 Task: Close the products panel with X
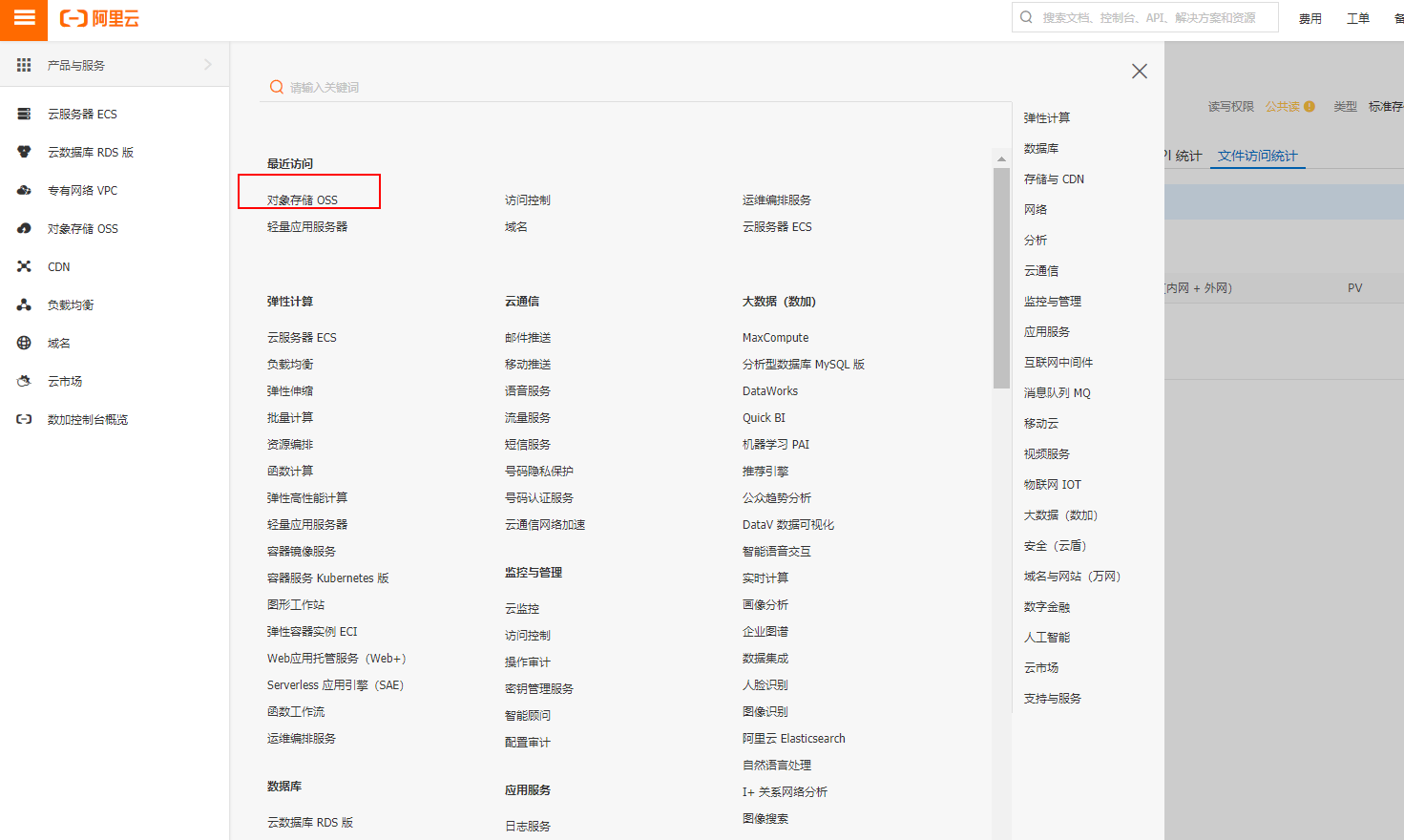pos(1140,72)
